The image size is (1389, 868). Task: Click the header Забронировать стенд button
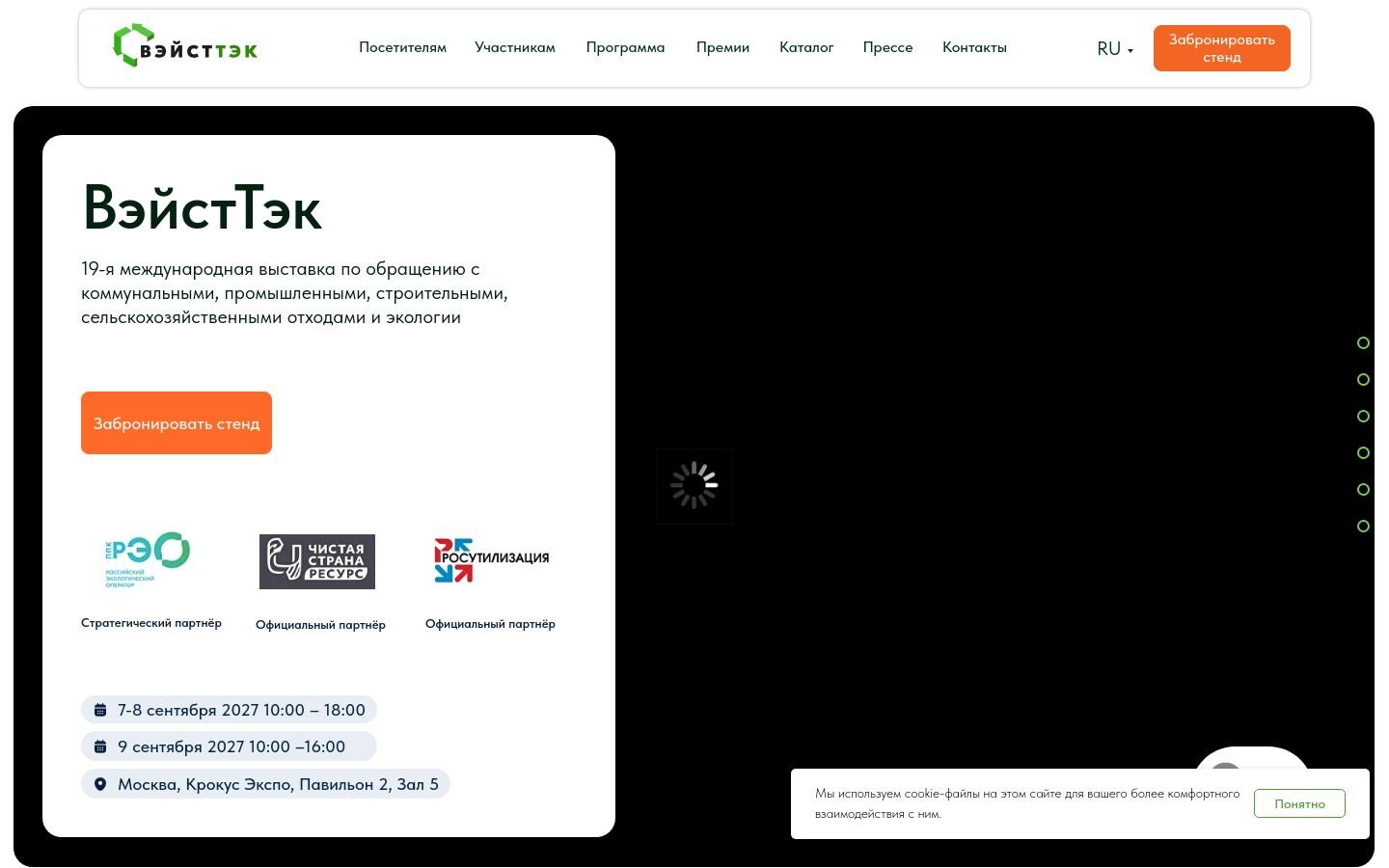pos(1222,48)
